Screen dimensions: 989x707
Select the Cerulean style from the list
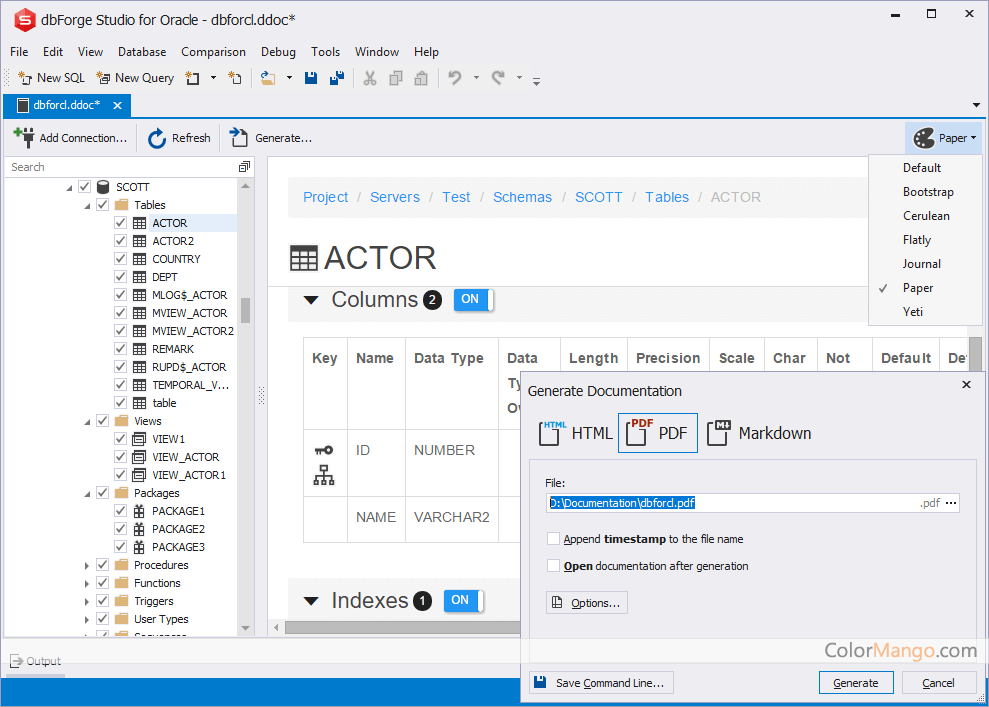tap(926, 216)
